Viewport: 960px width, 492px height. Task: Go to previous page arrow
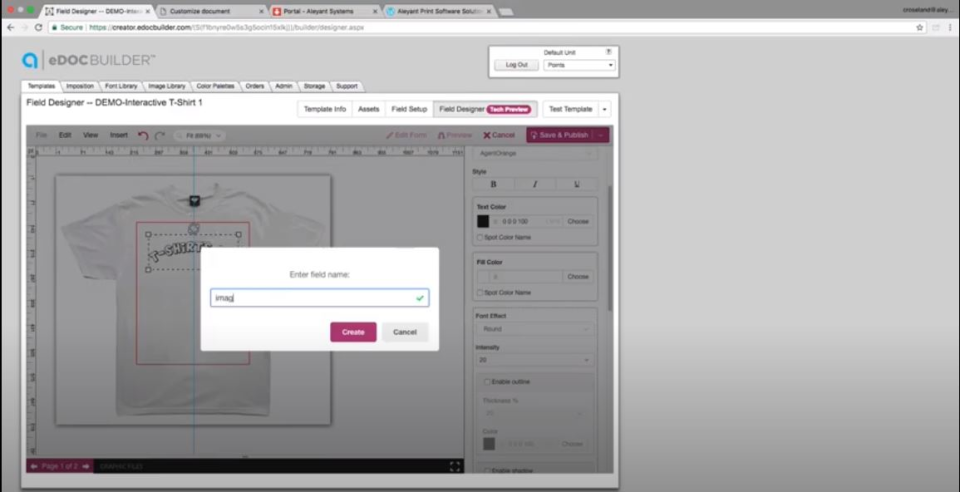coord(34,466)
